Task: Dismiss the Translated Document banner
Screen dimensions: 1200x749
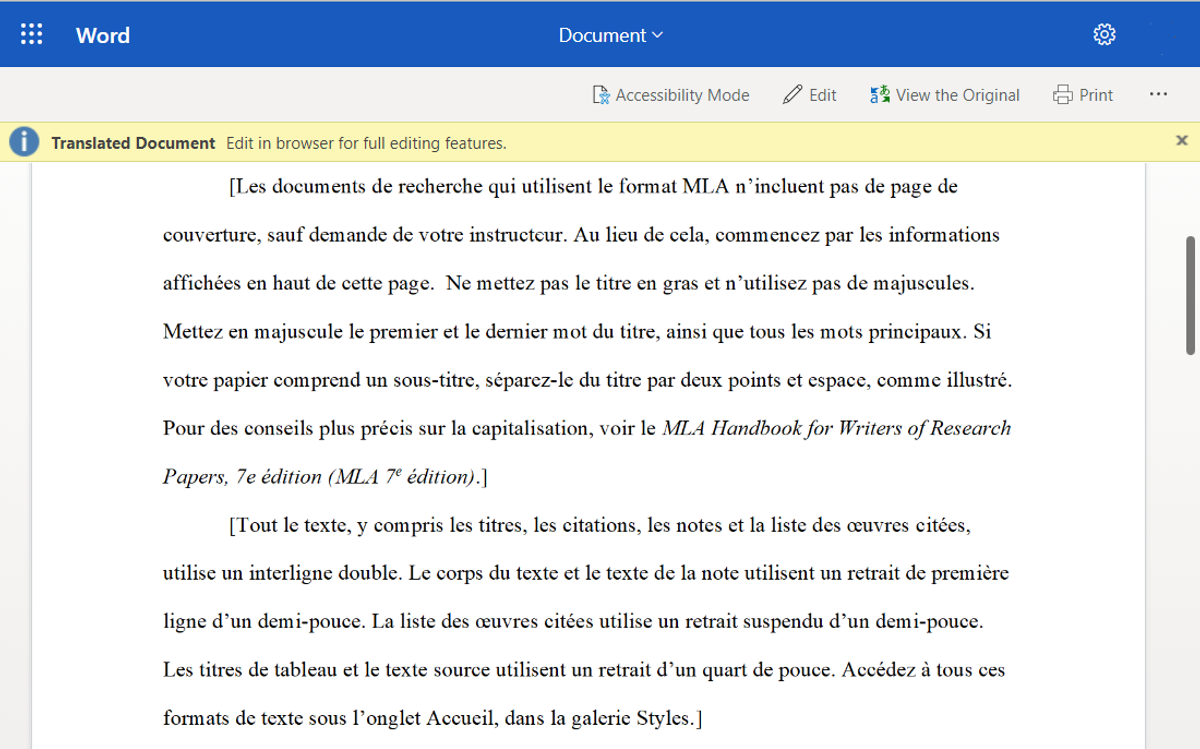Action: [x=1181, y=140]
